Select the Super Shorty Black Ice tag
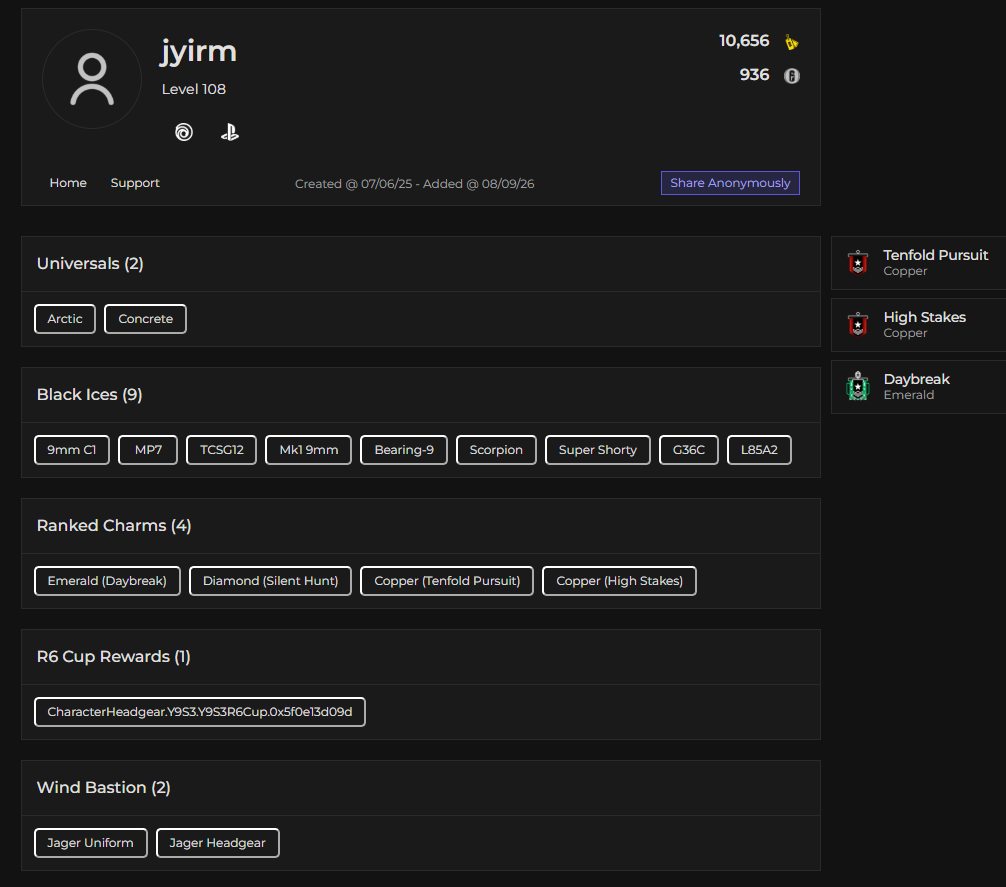 [x=597, y=450]
